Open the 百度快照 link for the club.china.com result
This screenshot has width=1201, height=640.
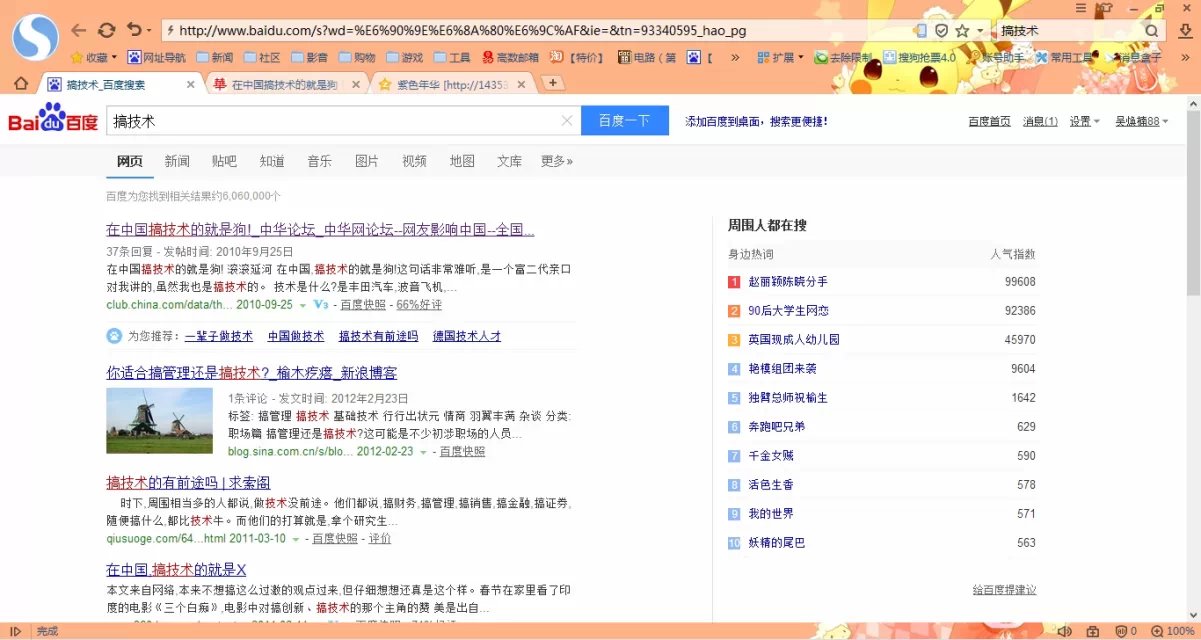click(363, 305)
